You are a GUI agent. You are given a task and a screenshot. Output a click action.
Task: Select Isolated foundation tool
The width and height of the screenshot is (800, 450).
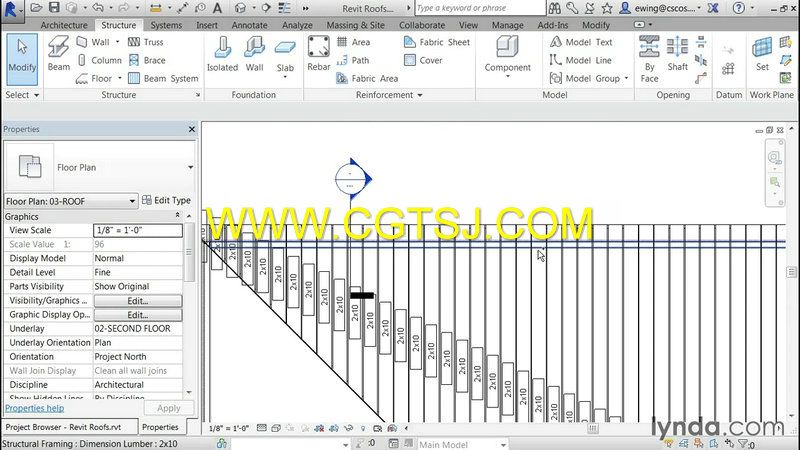click(222, 54)
